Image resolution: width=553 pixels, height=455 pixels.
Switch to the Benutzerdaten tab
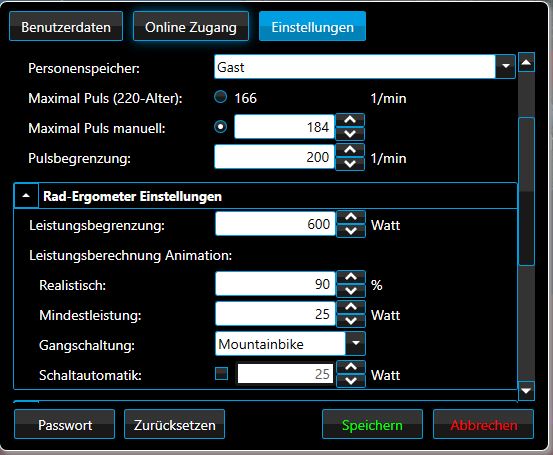[x=66, y=26]
